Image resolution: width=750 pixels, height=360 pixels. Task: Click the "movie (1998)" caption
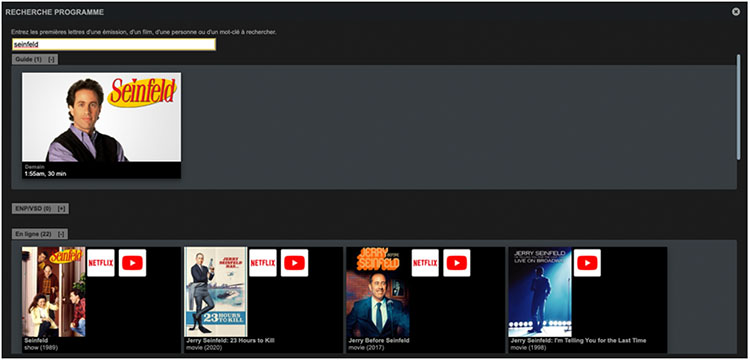[529, 347]
